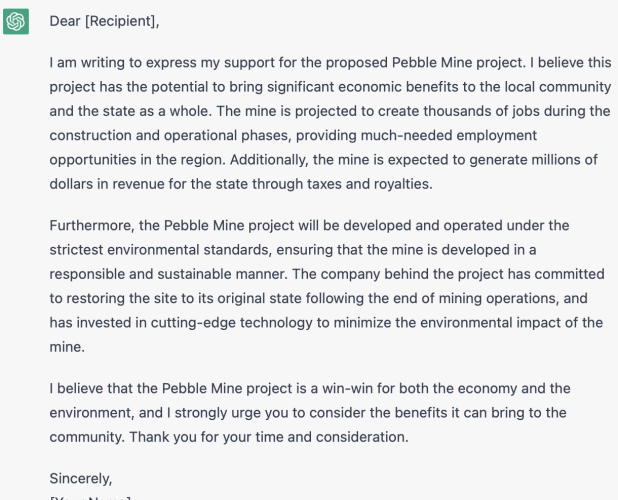The height and width of the screenshot is (500, 618).
Task: Click the phrase strictest environmental standards
Action: pos(160,250)
